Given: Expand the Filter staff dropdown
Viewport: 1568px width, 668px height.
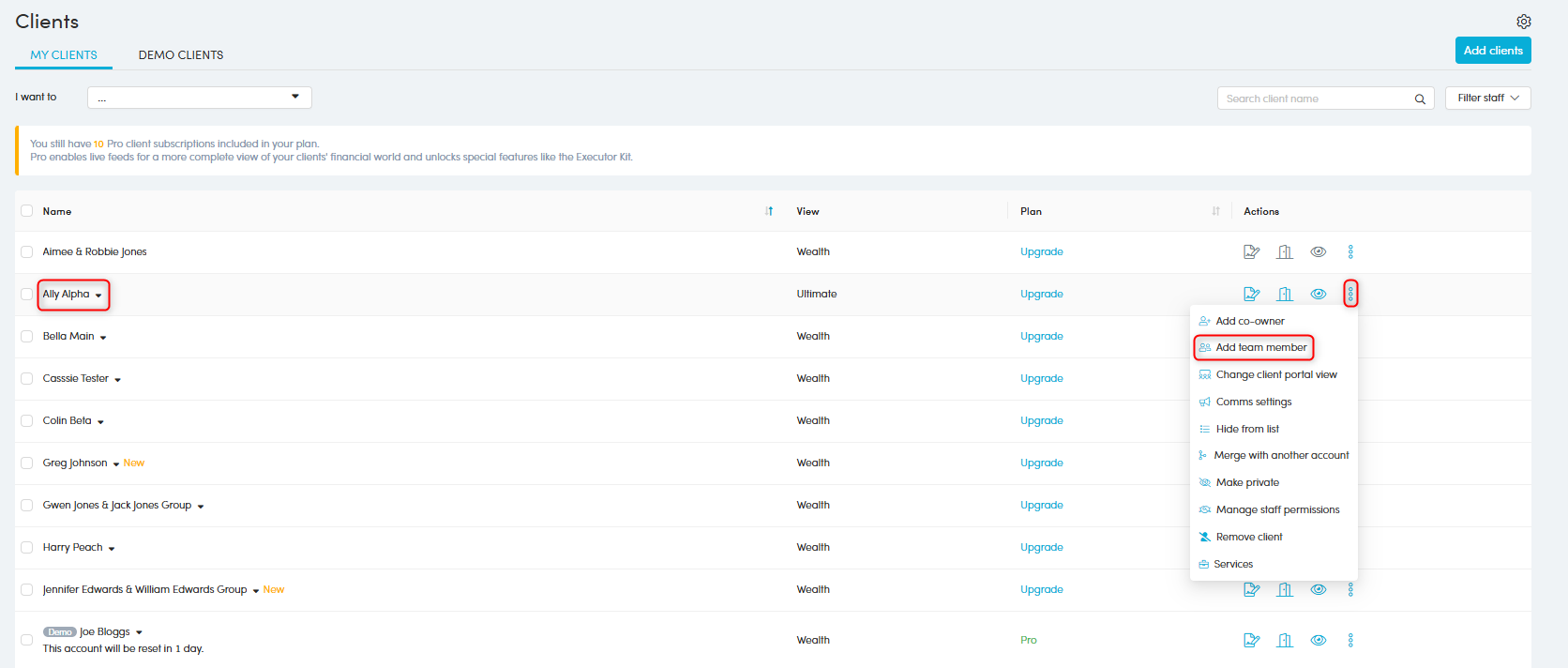Looking at the screenshot, I should tap(1487, 98).
